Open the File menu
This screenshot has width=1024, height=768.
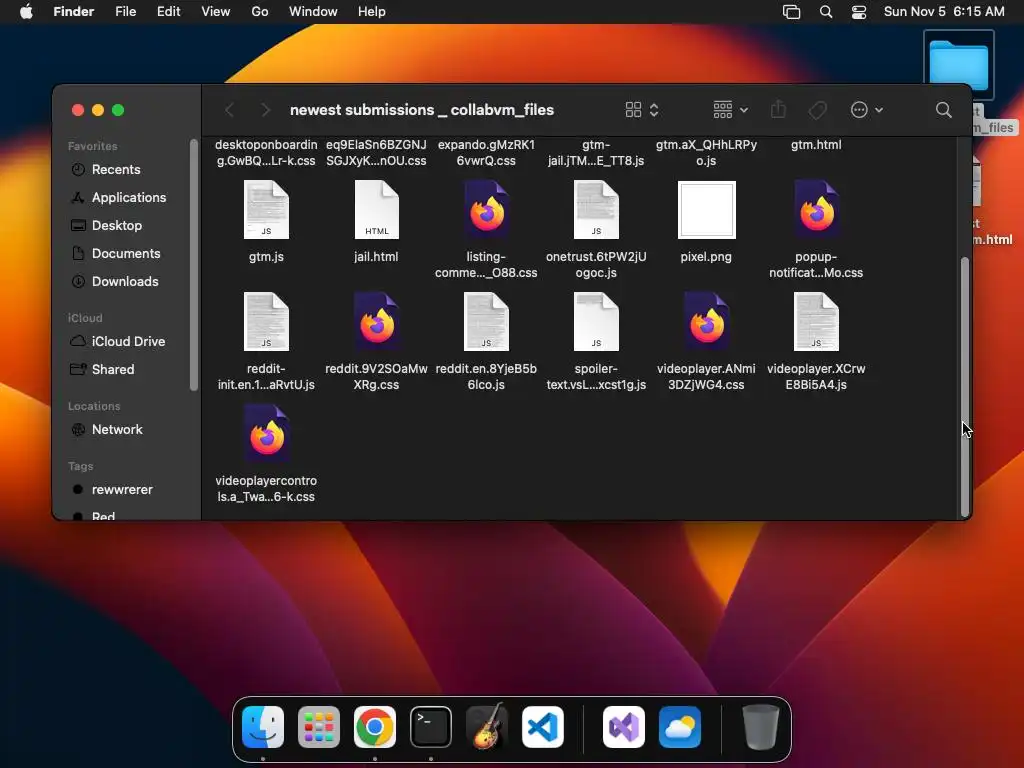125,12
